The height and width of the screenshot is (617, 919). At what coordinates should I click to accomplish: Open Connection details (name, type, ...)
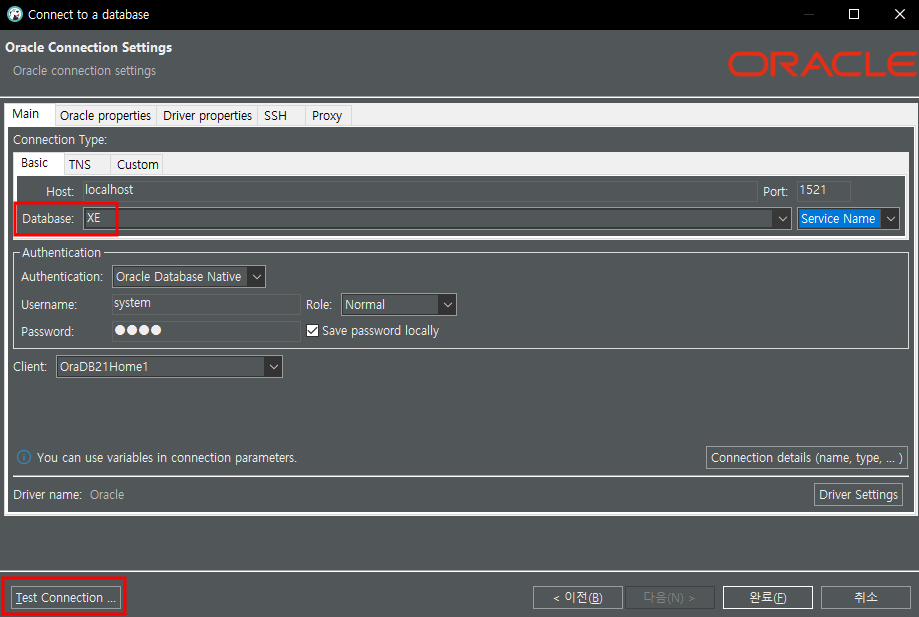pos(806,458)
